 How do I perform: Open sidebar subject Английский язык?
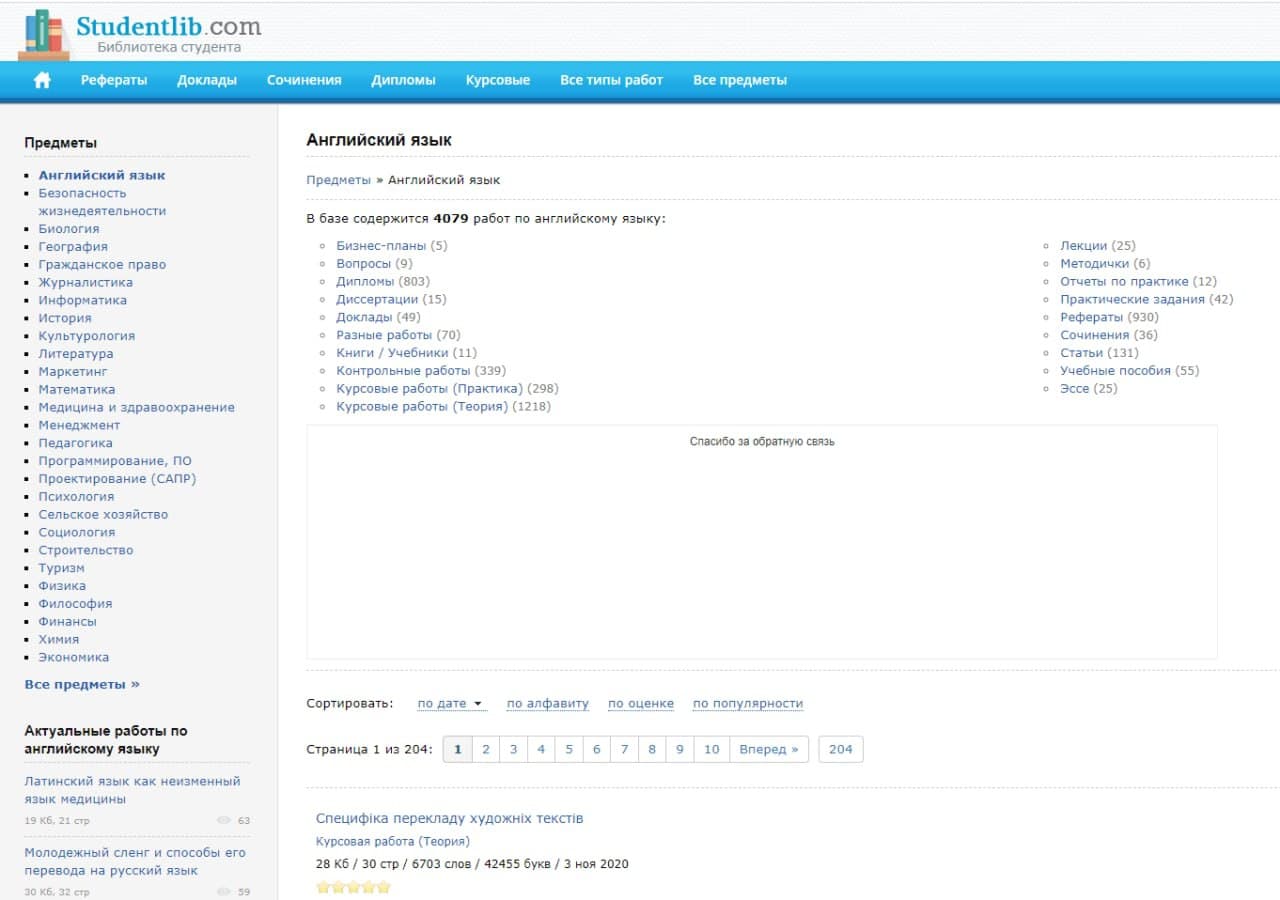click(102, 175)
